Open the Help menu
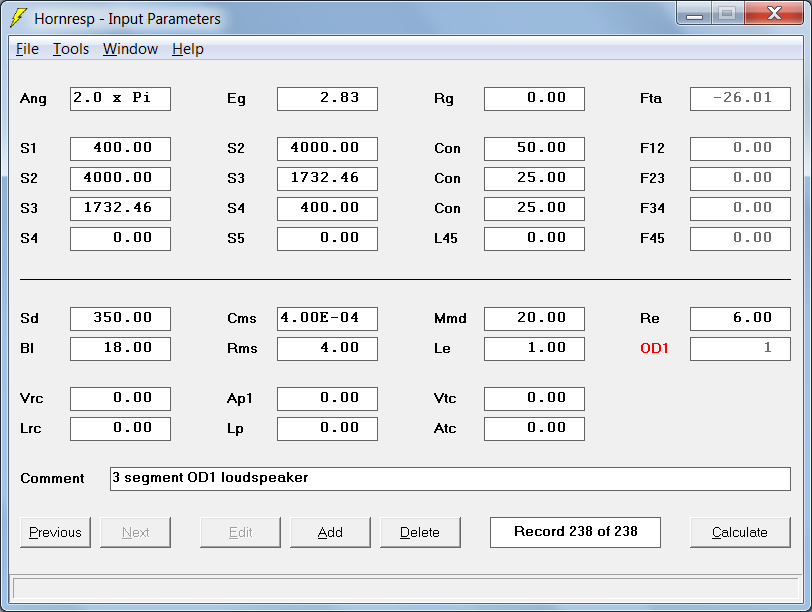Screen dimensions: 812x612 click(x=188, y=49)
